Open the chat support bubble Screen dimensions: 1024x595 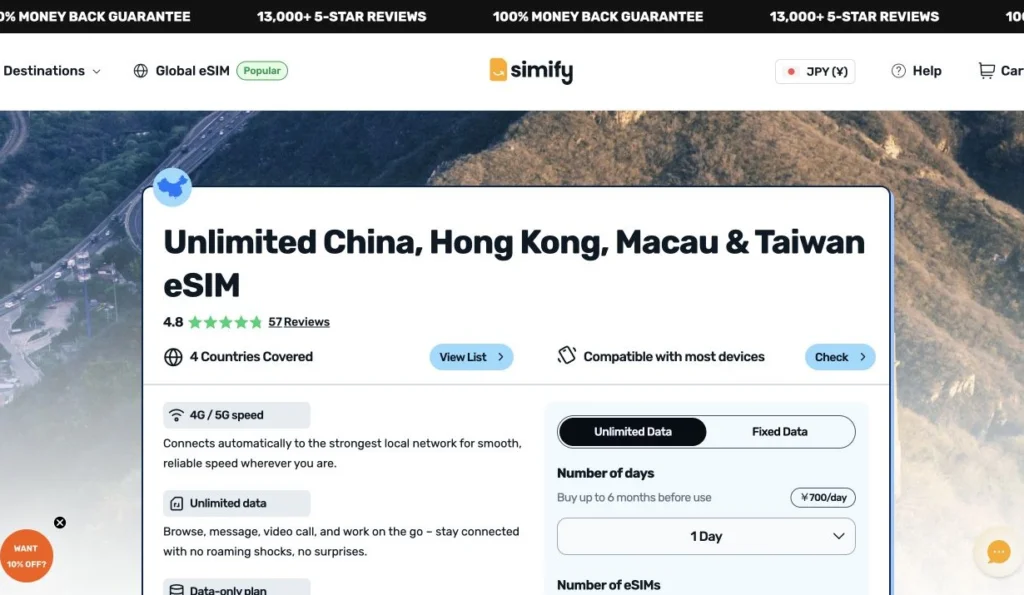coord(998,552)
